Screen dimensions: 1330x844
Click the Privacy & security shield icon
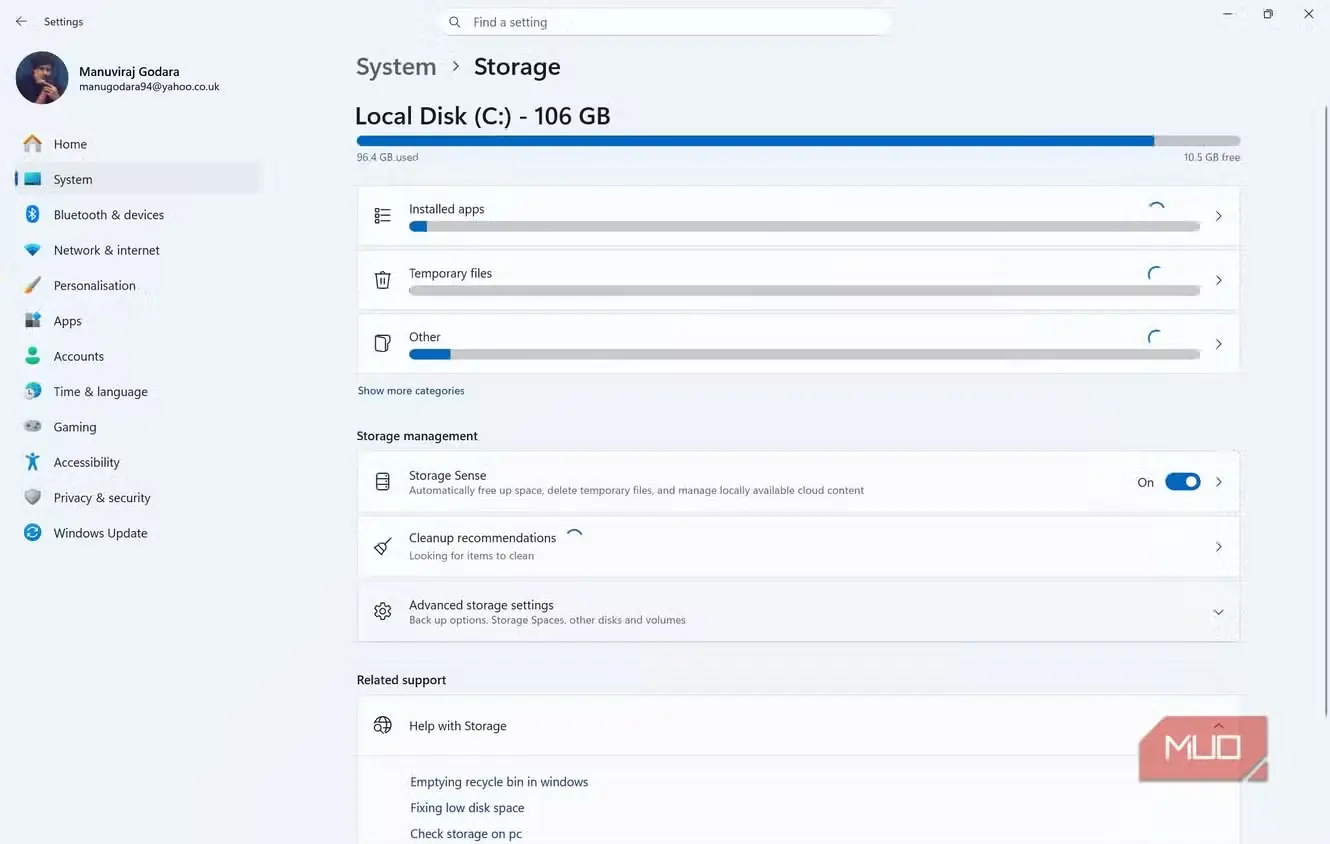pos(33,497)
